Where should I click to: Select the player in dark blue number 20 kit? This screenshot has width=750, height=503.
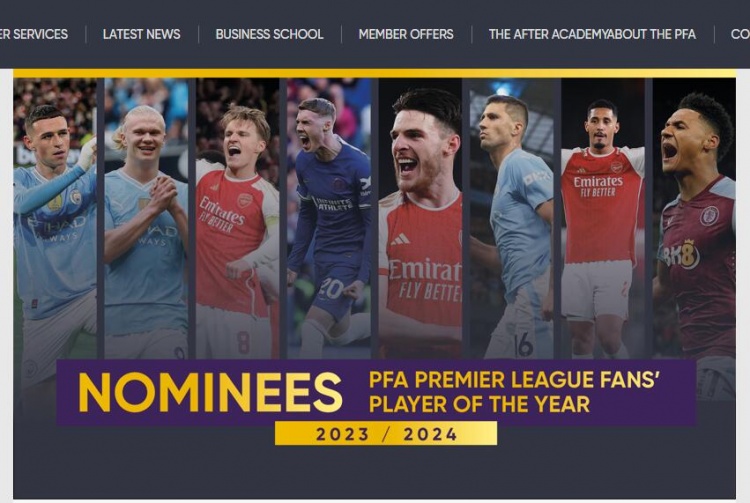tap(329, 219)
